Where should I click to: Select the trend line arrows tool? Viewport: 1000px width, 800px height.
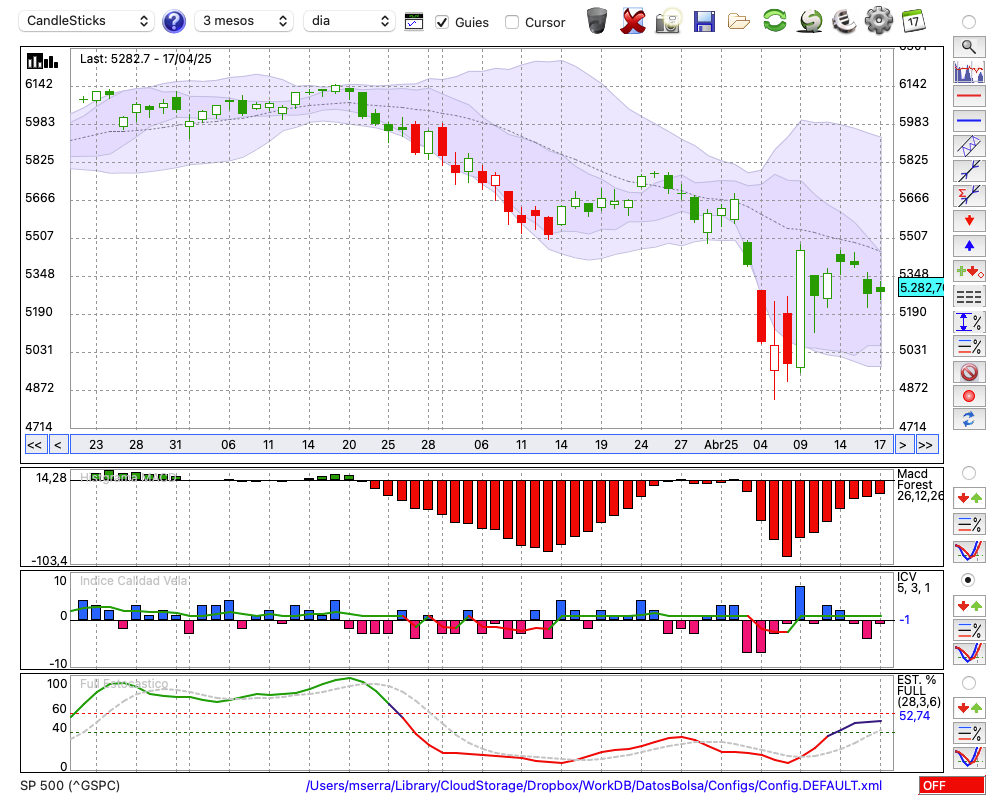click(x=969, y=170)
